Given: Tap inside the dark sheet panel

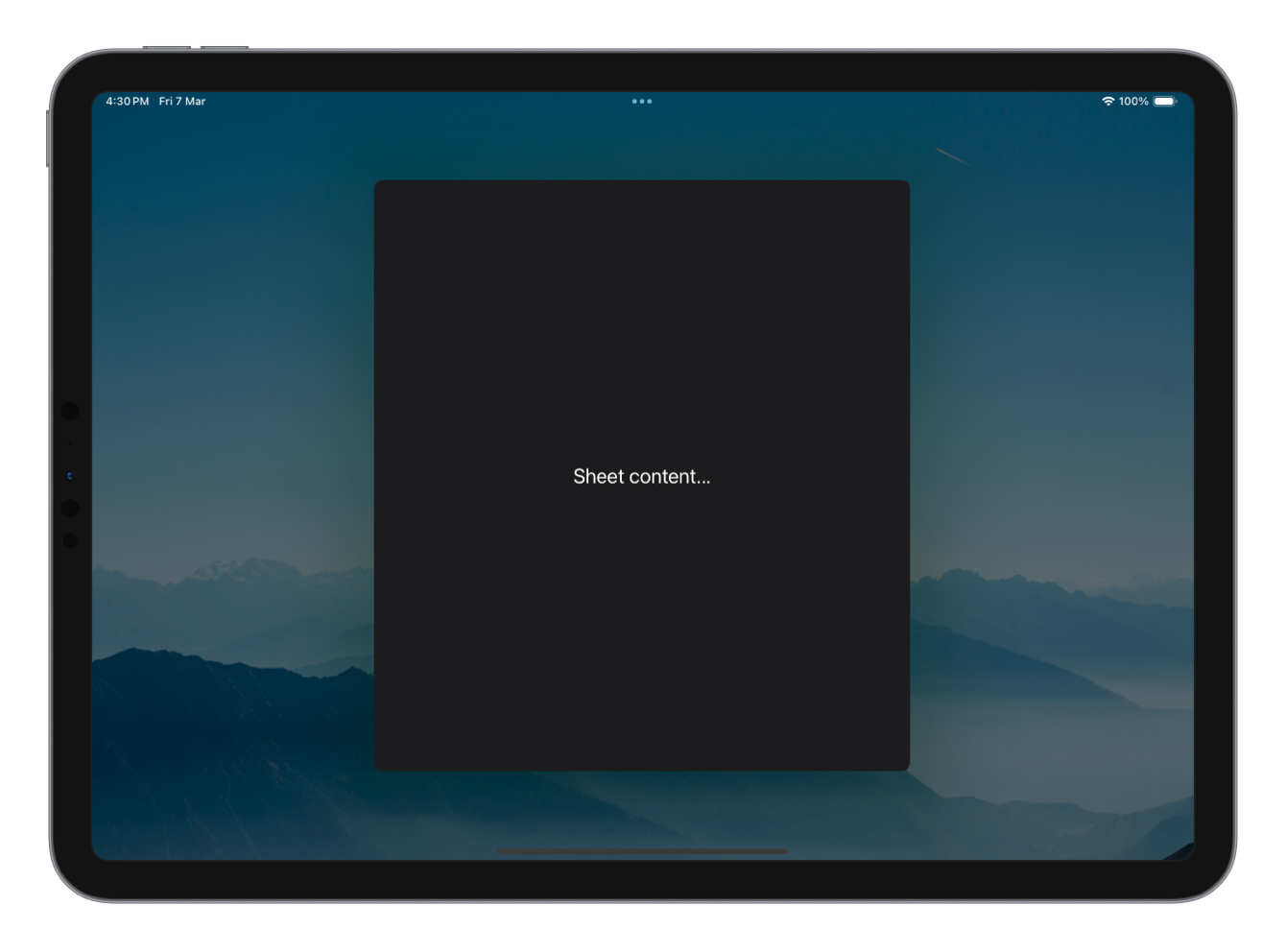Looking at the screenshot, I should click(x=641, y=624).
